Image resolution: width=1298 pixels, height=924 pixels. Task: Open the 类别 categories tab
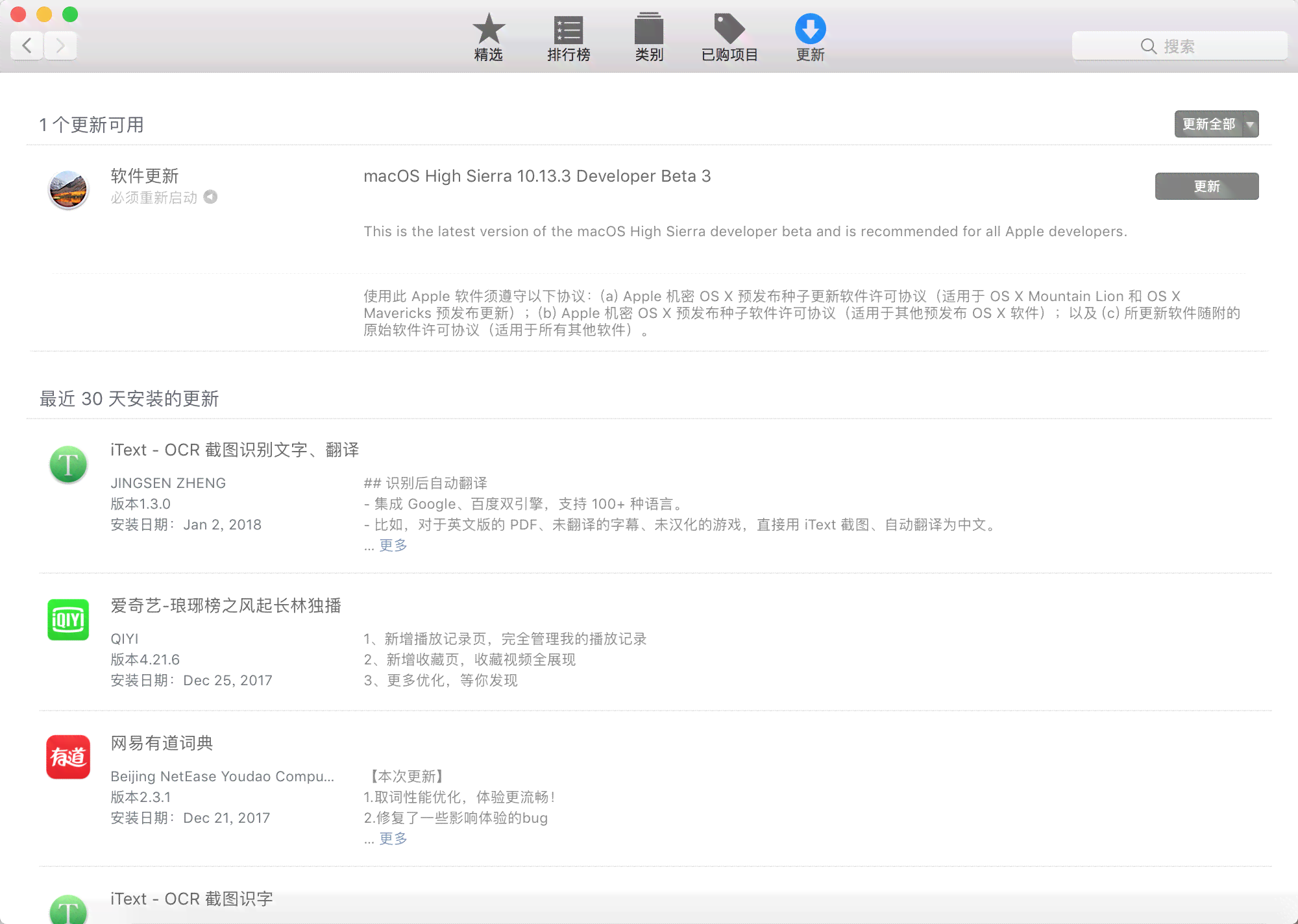[649, 38]
